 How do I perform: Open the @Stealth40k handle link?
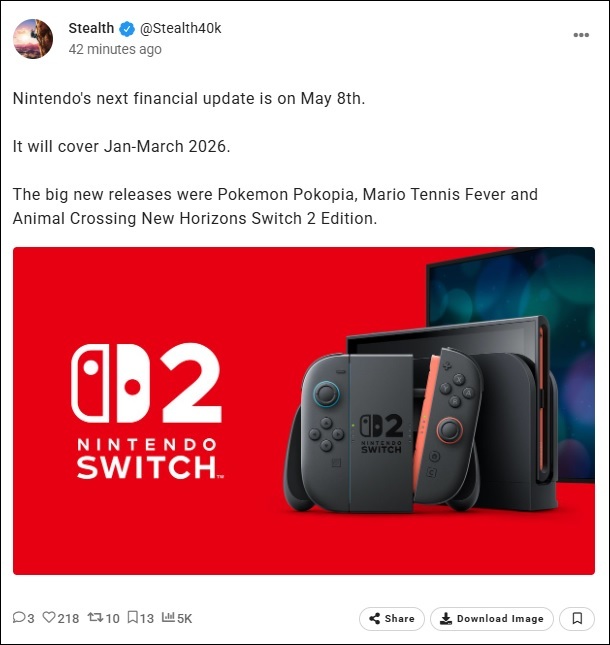[181, 28]
